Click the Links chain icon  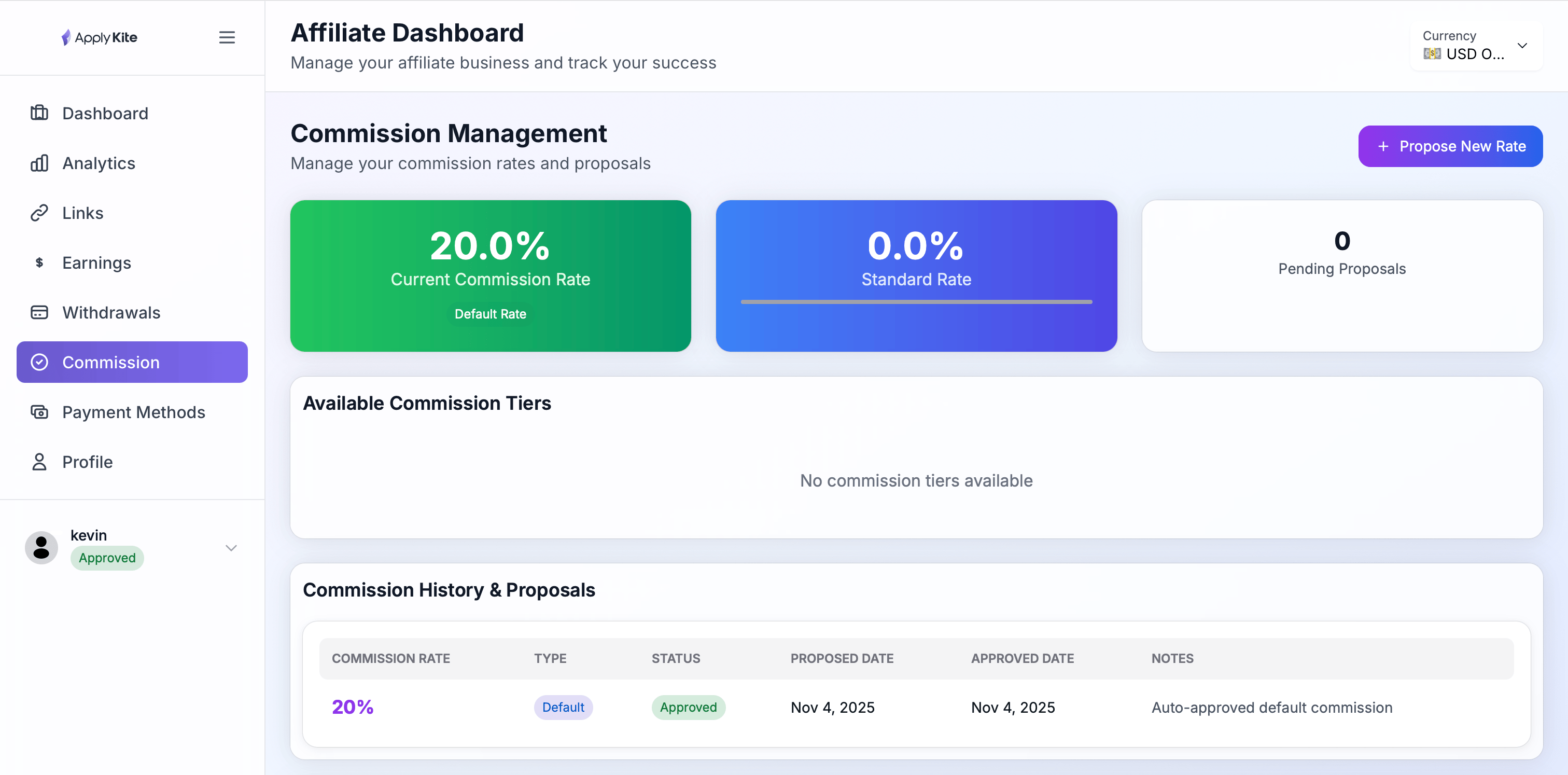39,213
